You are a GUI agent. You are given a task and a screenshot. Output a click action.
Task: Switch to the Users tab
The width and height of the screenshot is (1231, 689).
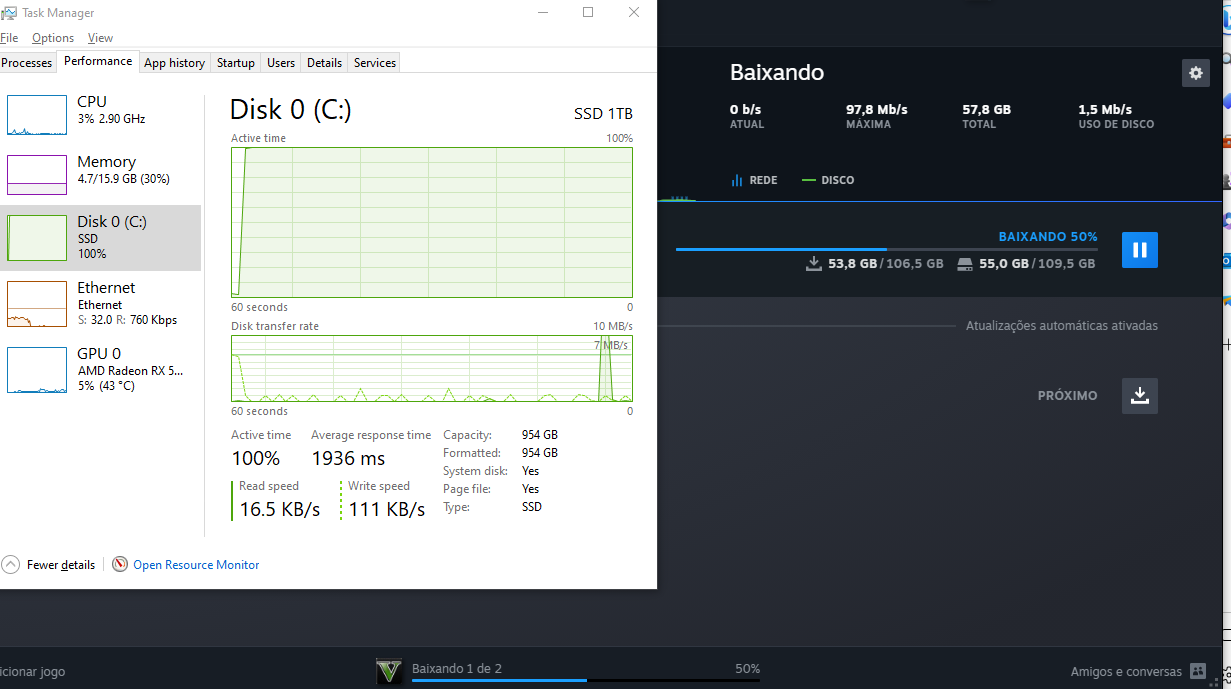click(x=281, y=62)
